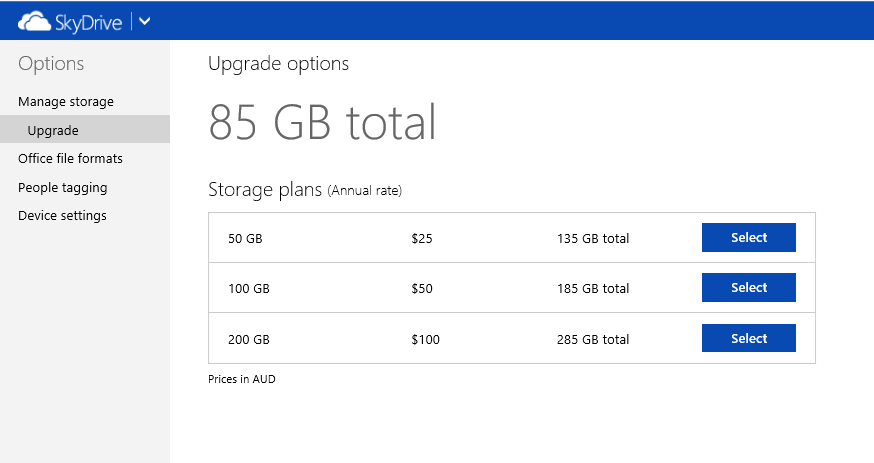Open Device settings in the sidebar
This screenshot has width=874, height=463.
(x=62, y=216)
